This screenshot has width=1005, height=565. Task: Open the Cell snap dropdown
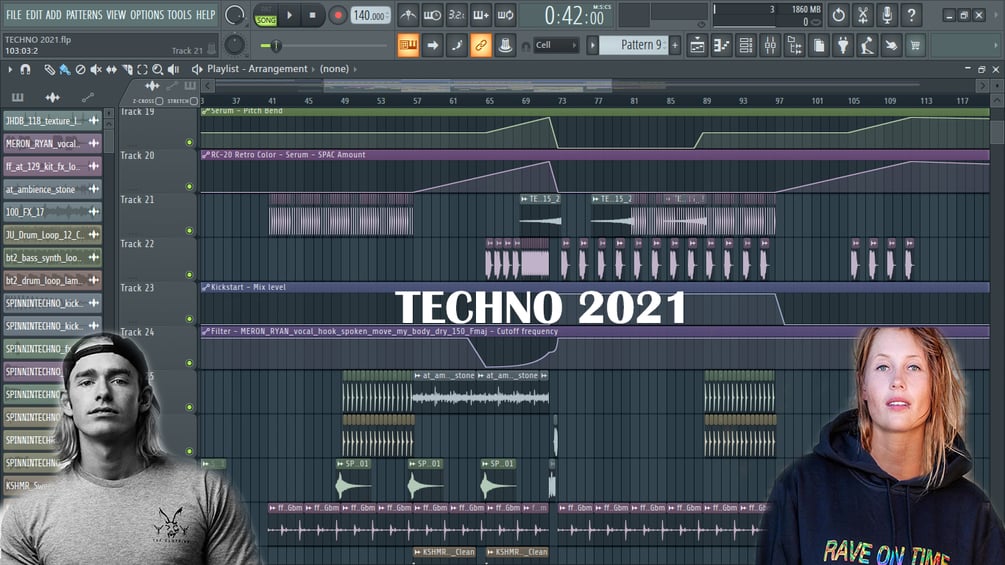(x=556, y=45)
